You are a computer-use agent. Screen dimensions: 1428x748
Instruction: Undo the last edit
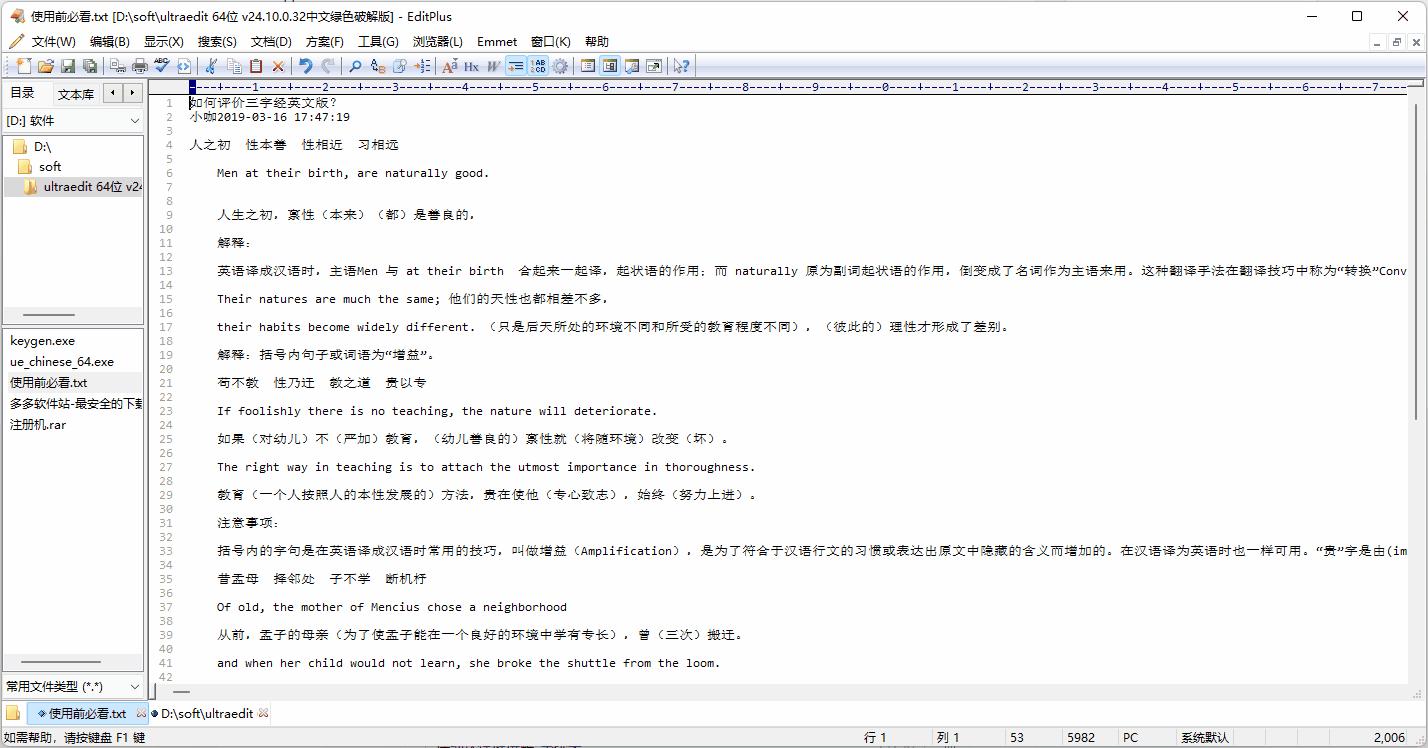tap(303, 66)
